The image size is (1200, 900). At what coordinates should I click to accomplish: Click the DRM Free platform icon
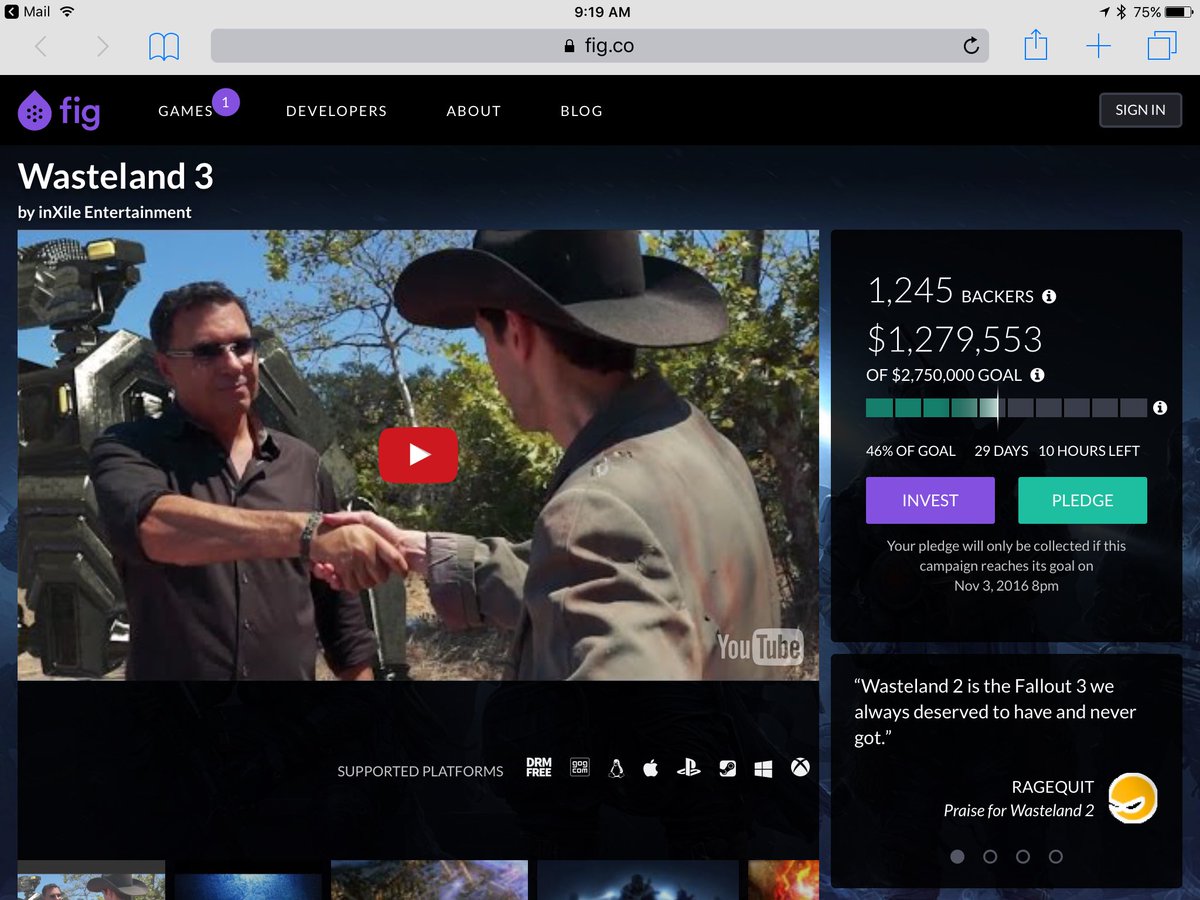tap(539, 768)
